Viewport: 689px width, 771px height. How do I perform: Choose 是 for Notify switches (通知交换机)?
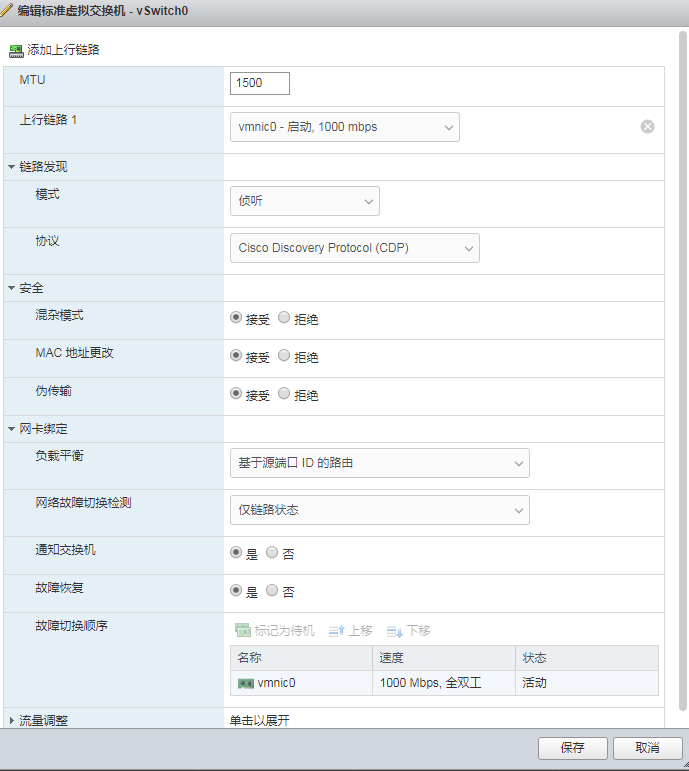click(x=236, y=552)
